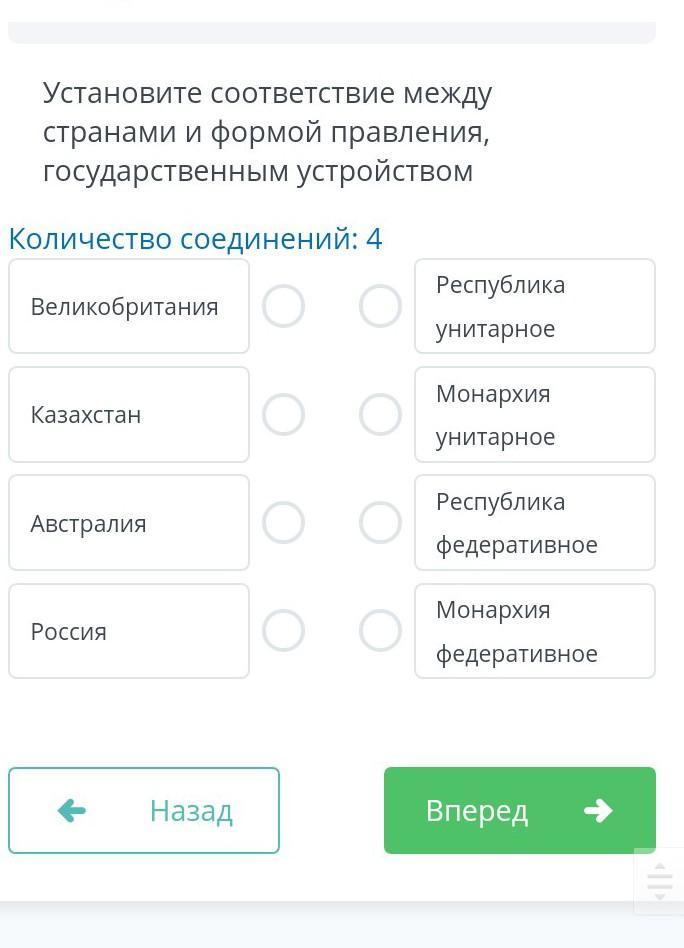Screen dimensions: 684x948
Task: Click the Россия country box
Action: point(129,631)
